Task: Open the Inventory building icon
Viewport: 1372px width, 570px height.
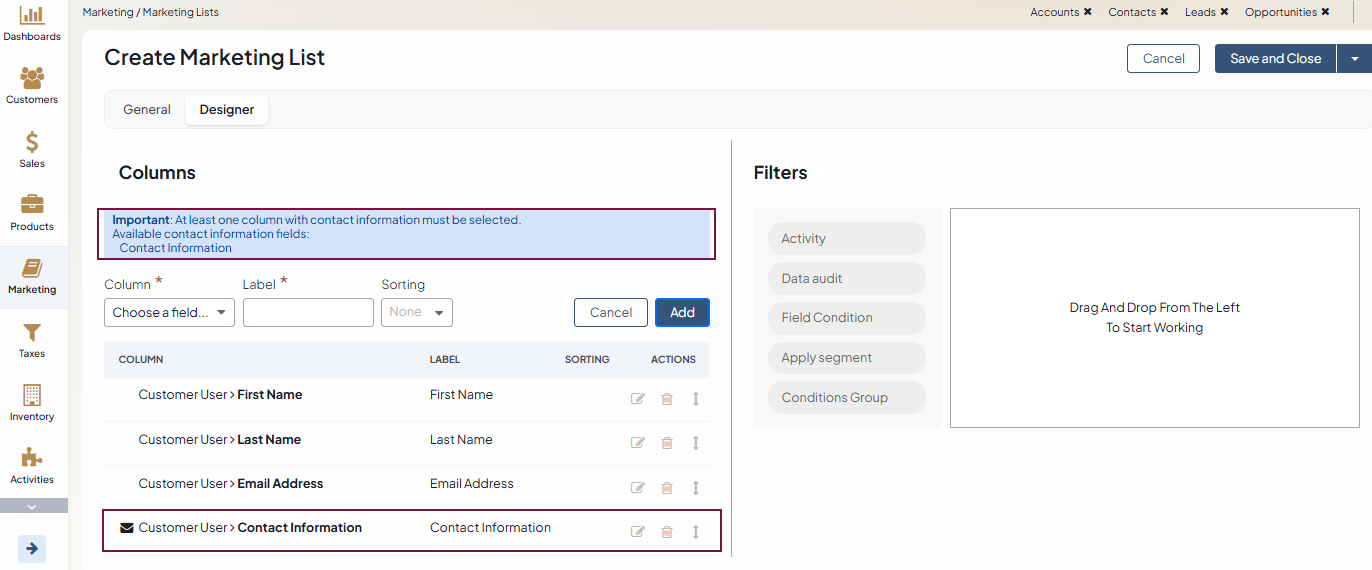Action: tap(32, 395)
